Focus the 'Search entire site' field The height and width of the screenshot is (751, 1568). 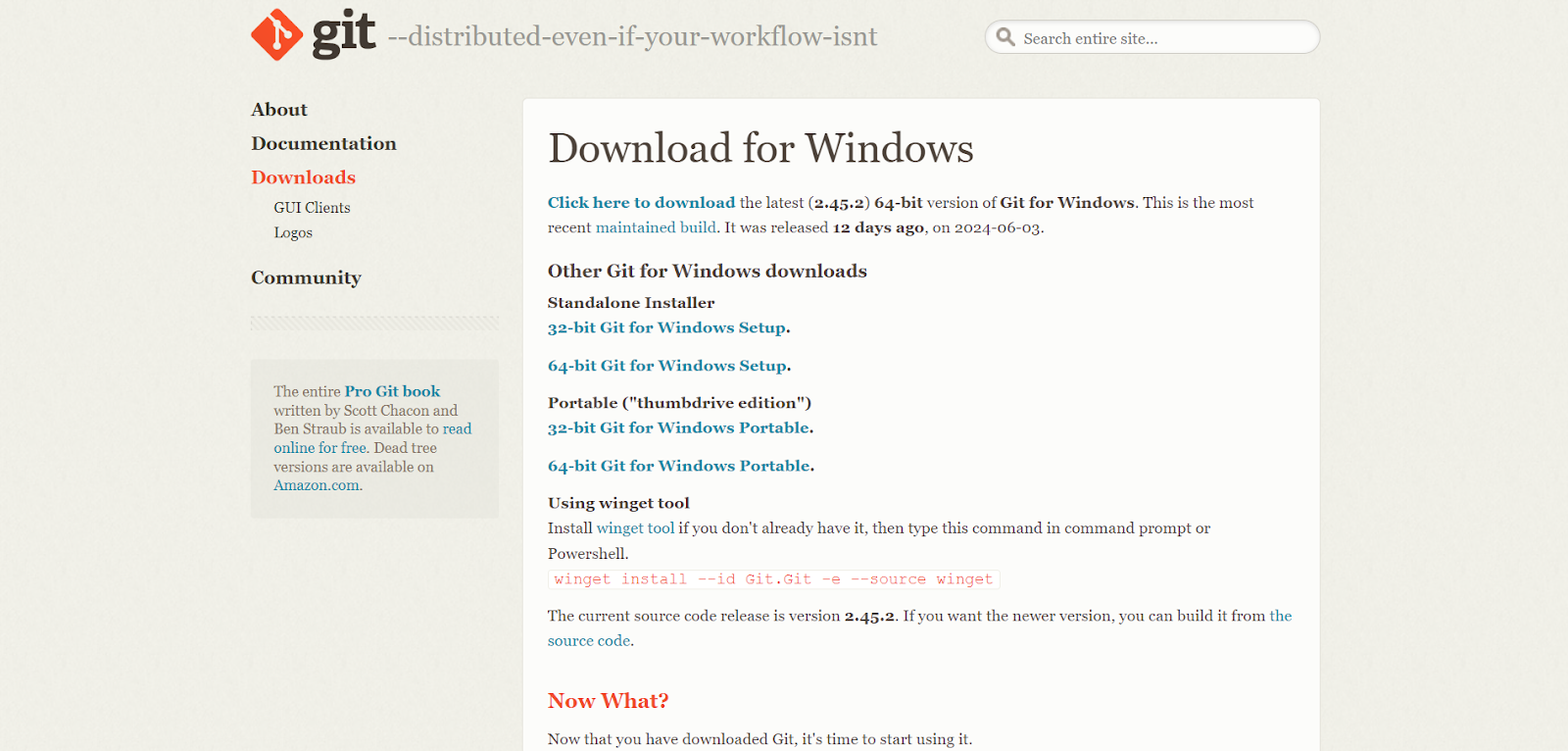point(1152,37)
